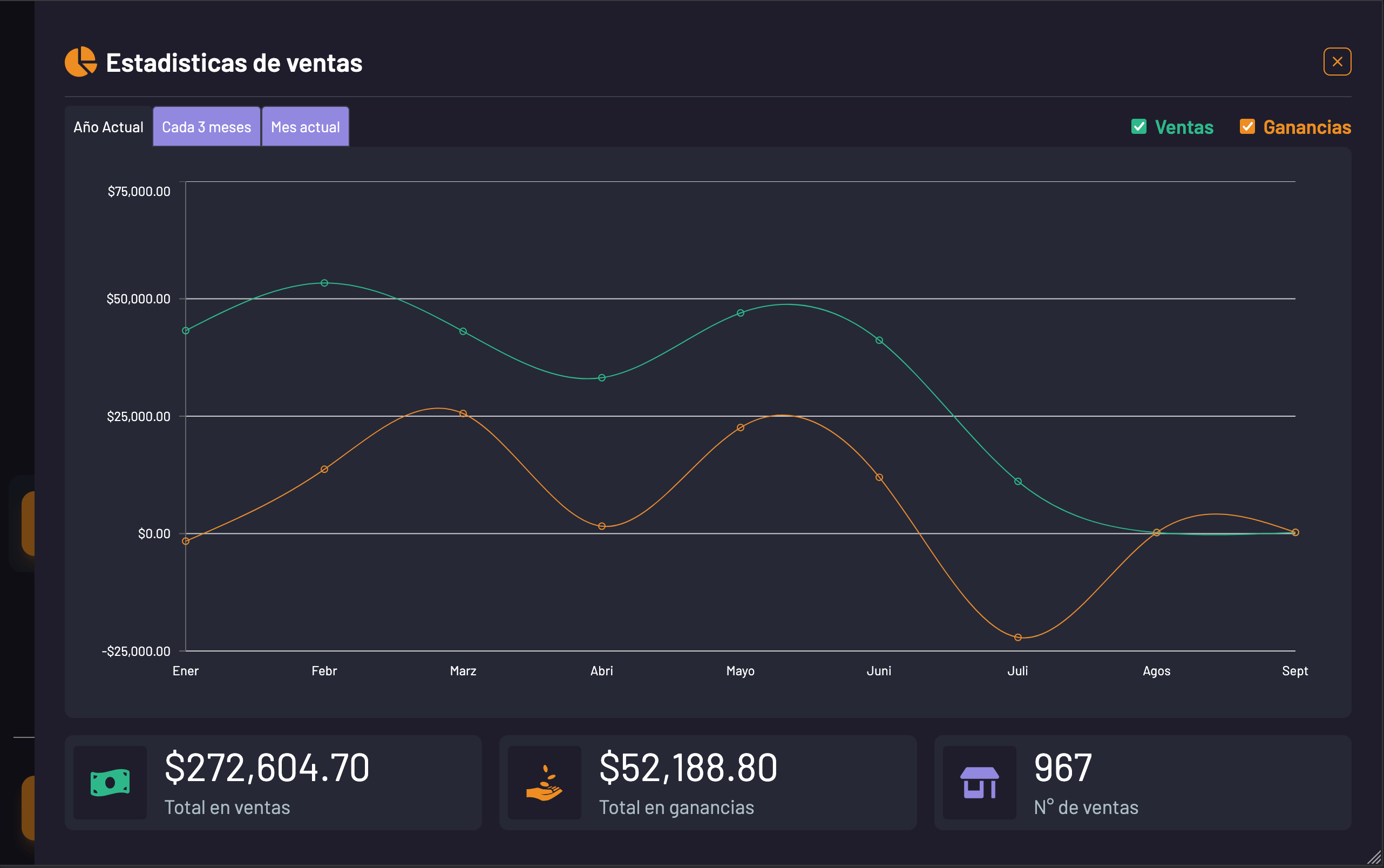Click the window resize handle in the corner
Viewport: 1384px width, 868px height.
click(1374, 858)
